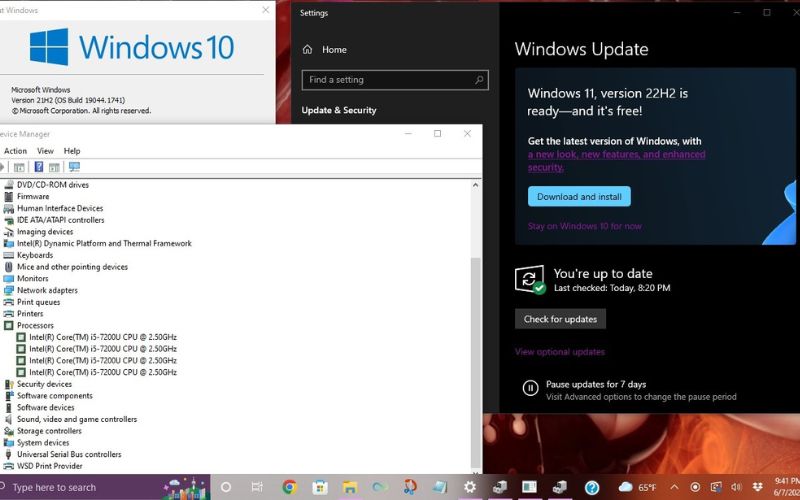The image size is (800, 500).
Task: Click the search magnifier in Find a setting
Action: tap(479, 80)
